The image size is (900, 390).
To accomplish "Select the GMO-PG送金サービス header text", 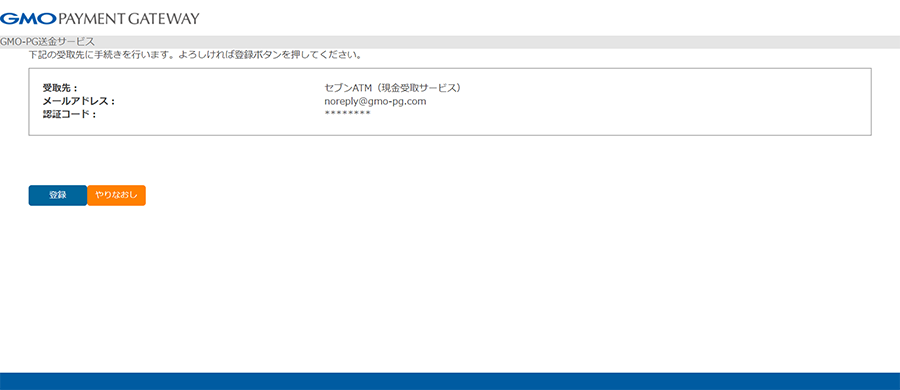I will [47, 42].
